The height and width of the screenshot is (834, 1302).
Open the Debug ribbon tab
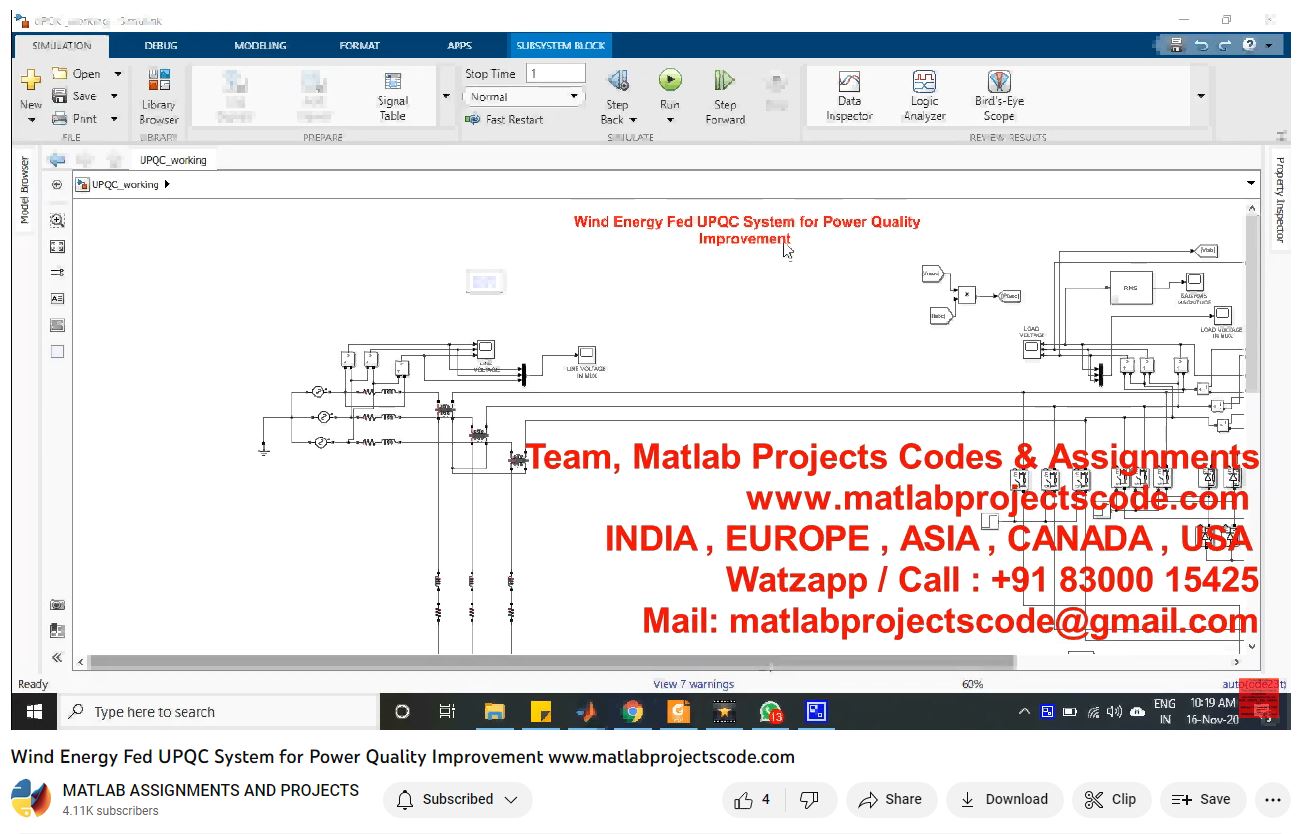160,45
